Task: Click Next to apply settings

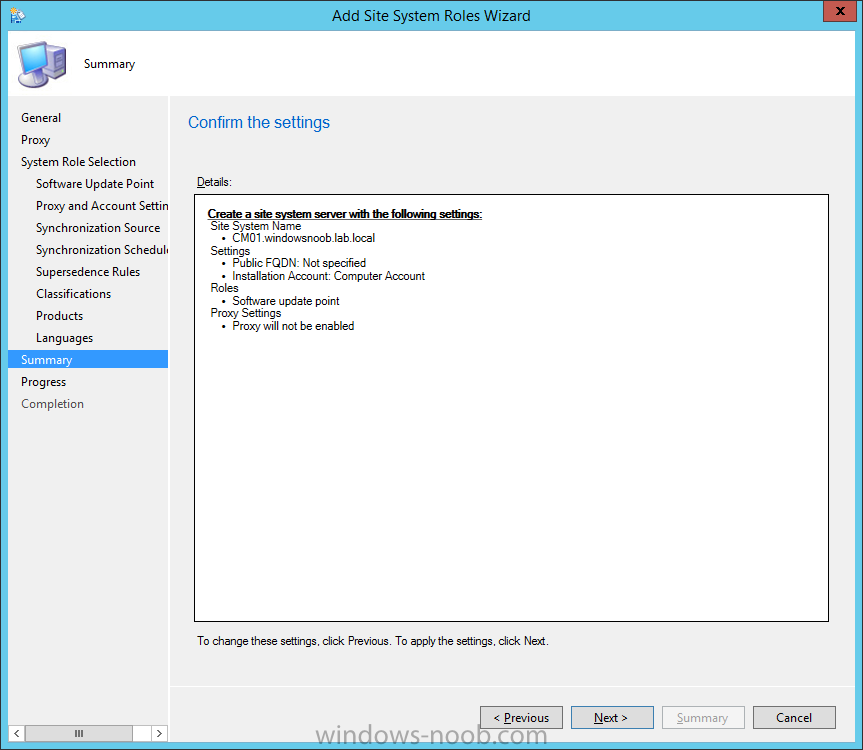Action: coord(612,718)
